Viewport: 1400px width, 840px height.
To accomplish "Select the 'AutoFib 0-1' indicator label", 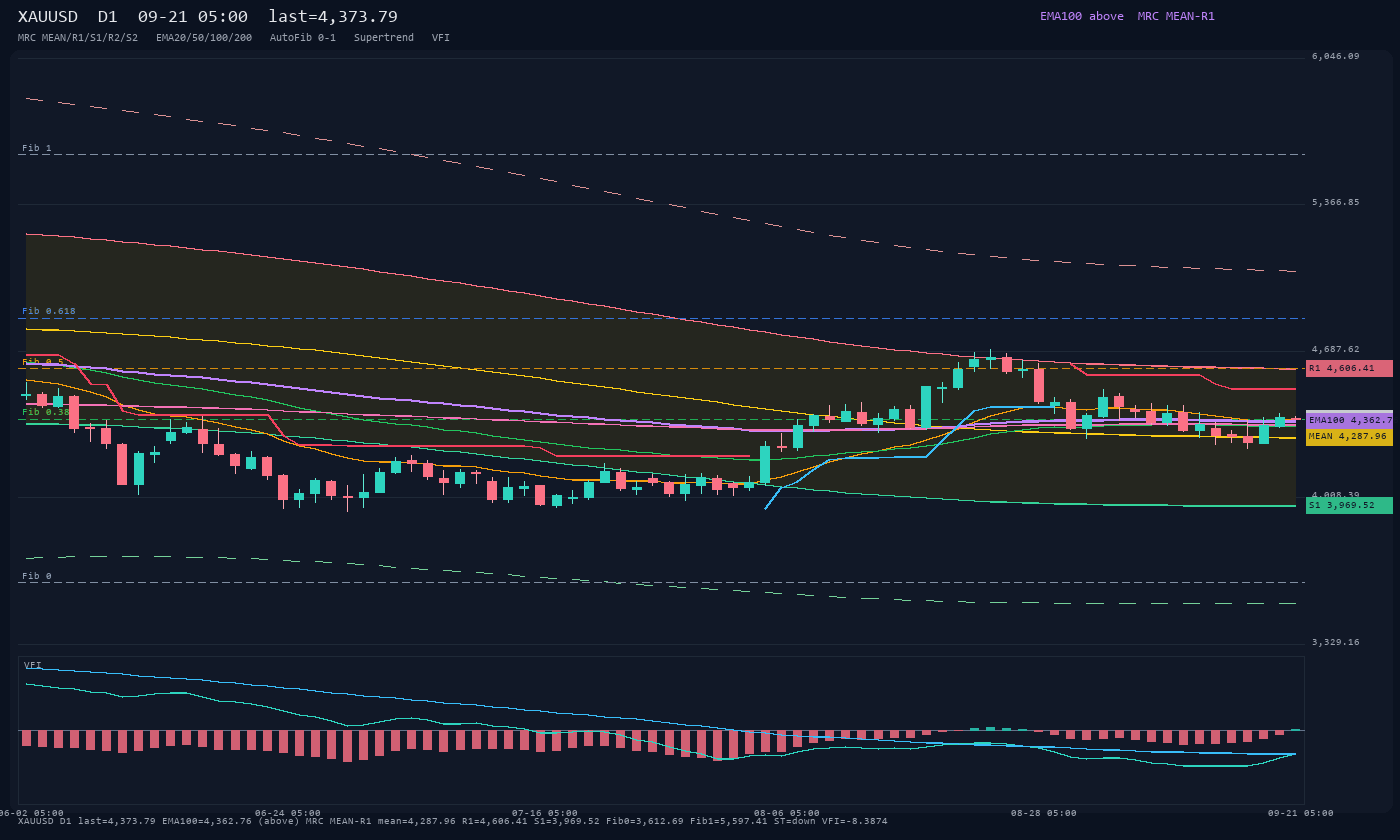I will 303,38.
